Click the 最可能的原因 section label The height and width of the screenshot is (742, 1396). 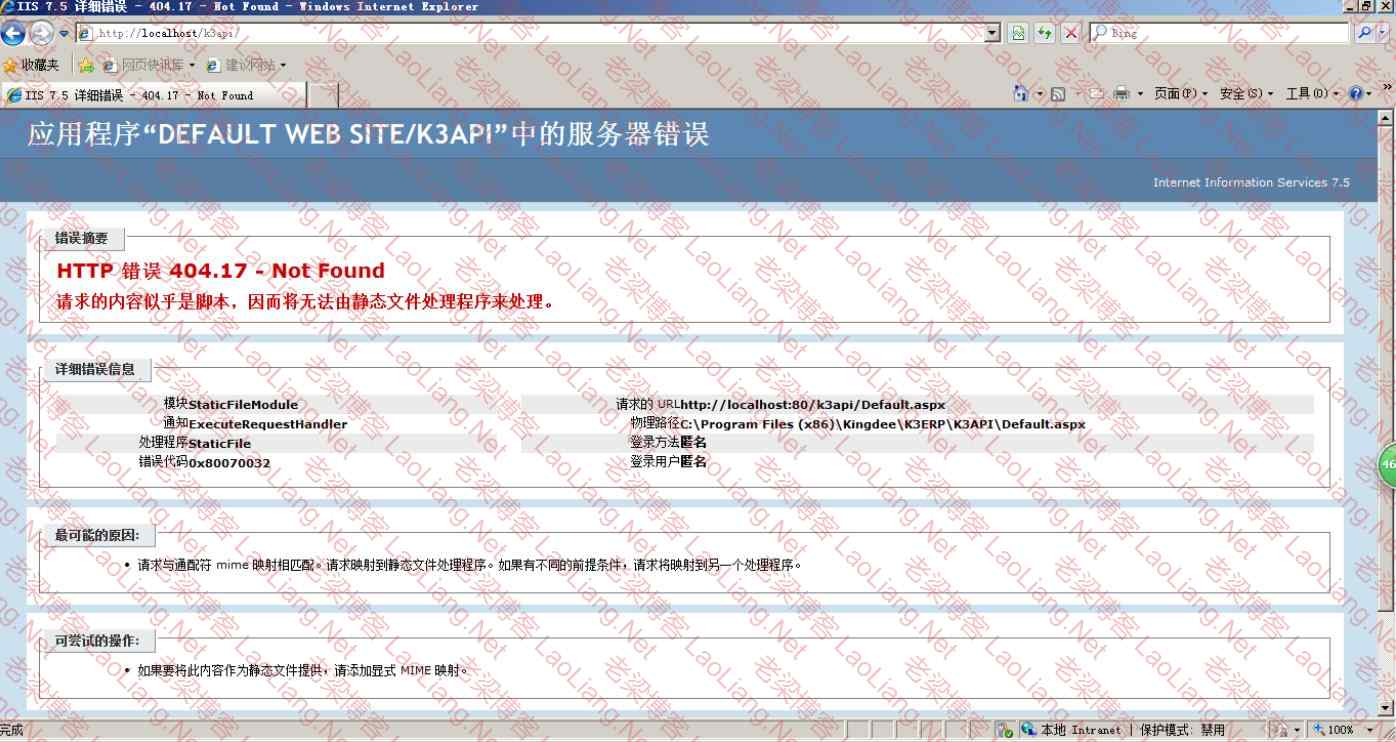tap(98, 535)
